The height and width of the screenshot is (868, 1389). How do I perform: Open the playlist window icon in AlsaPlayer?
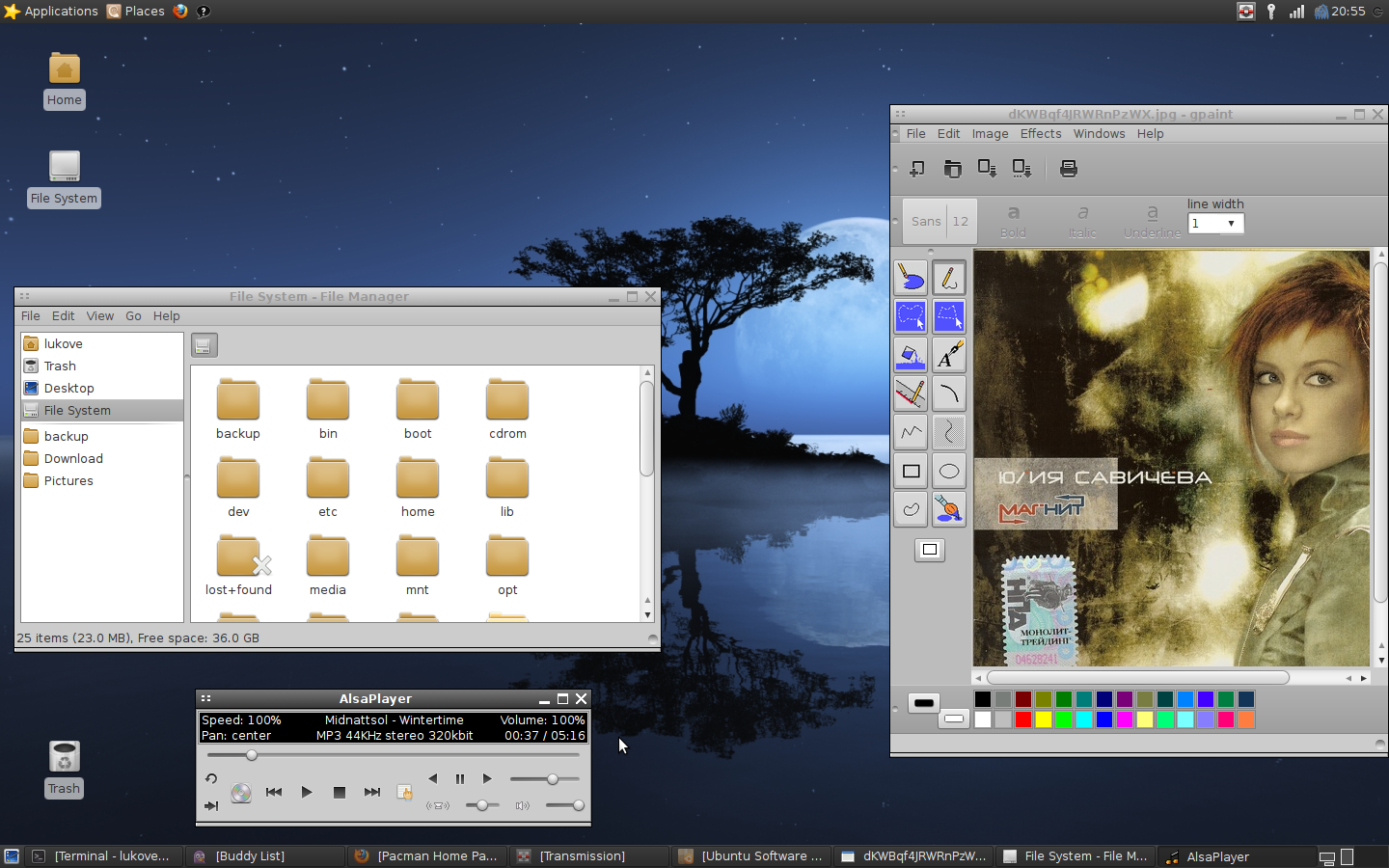coord(404,792)
